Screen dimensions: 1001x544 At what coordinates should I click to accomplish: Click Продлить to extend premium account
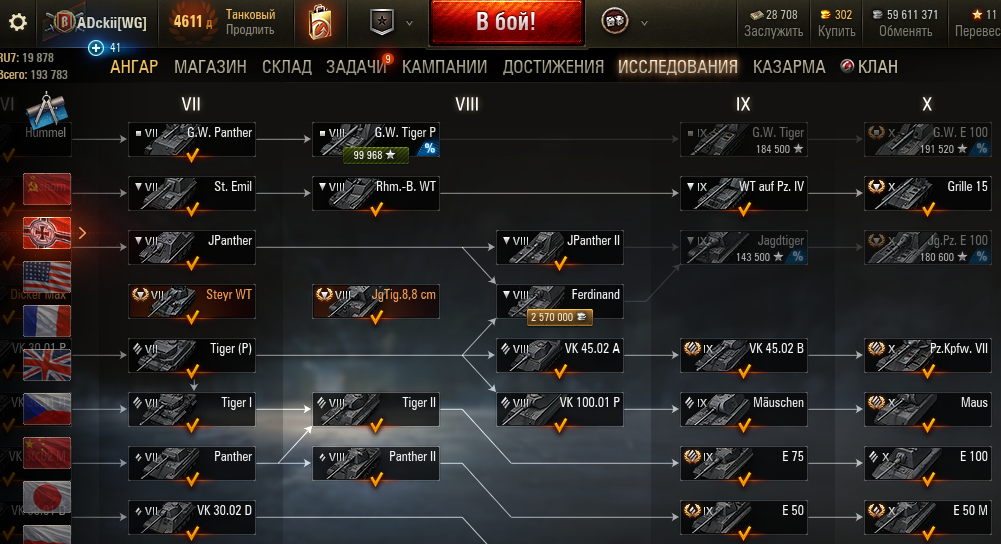click(x=250, y=30)
